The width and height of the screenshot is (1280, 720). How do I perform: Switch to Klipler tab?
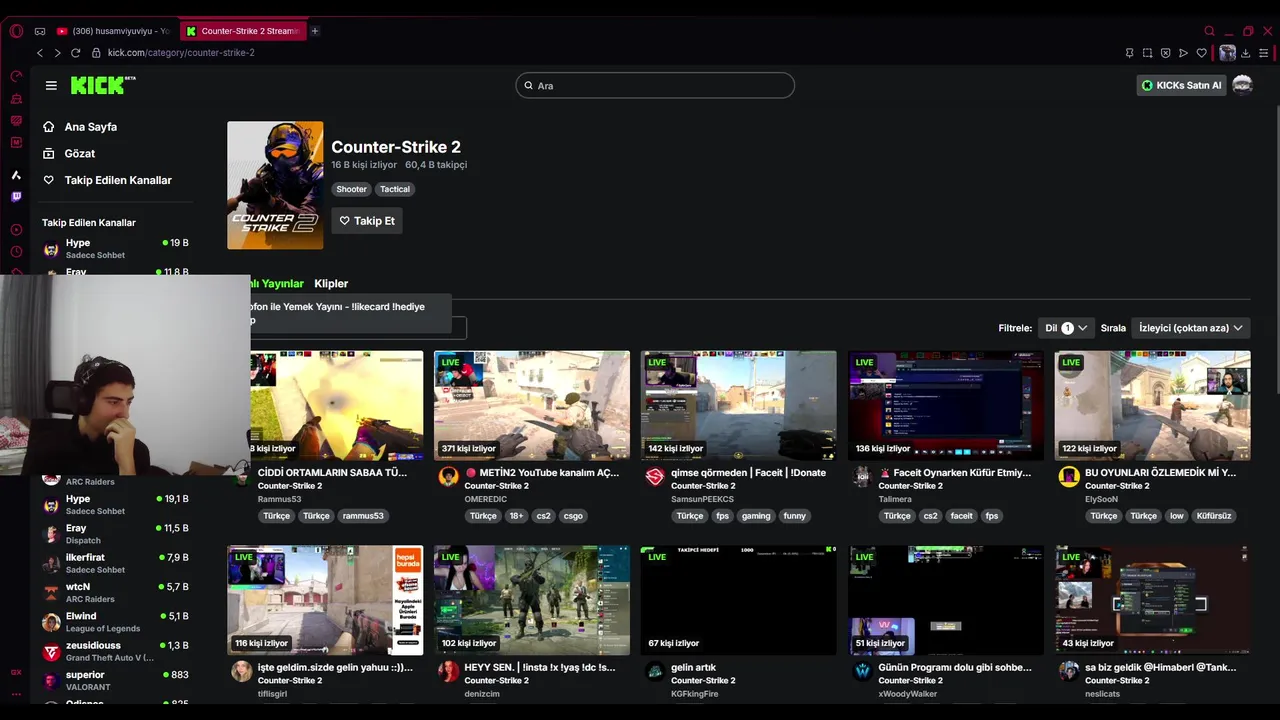[331, 284]
